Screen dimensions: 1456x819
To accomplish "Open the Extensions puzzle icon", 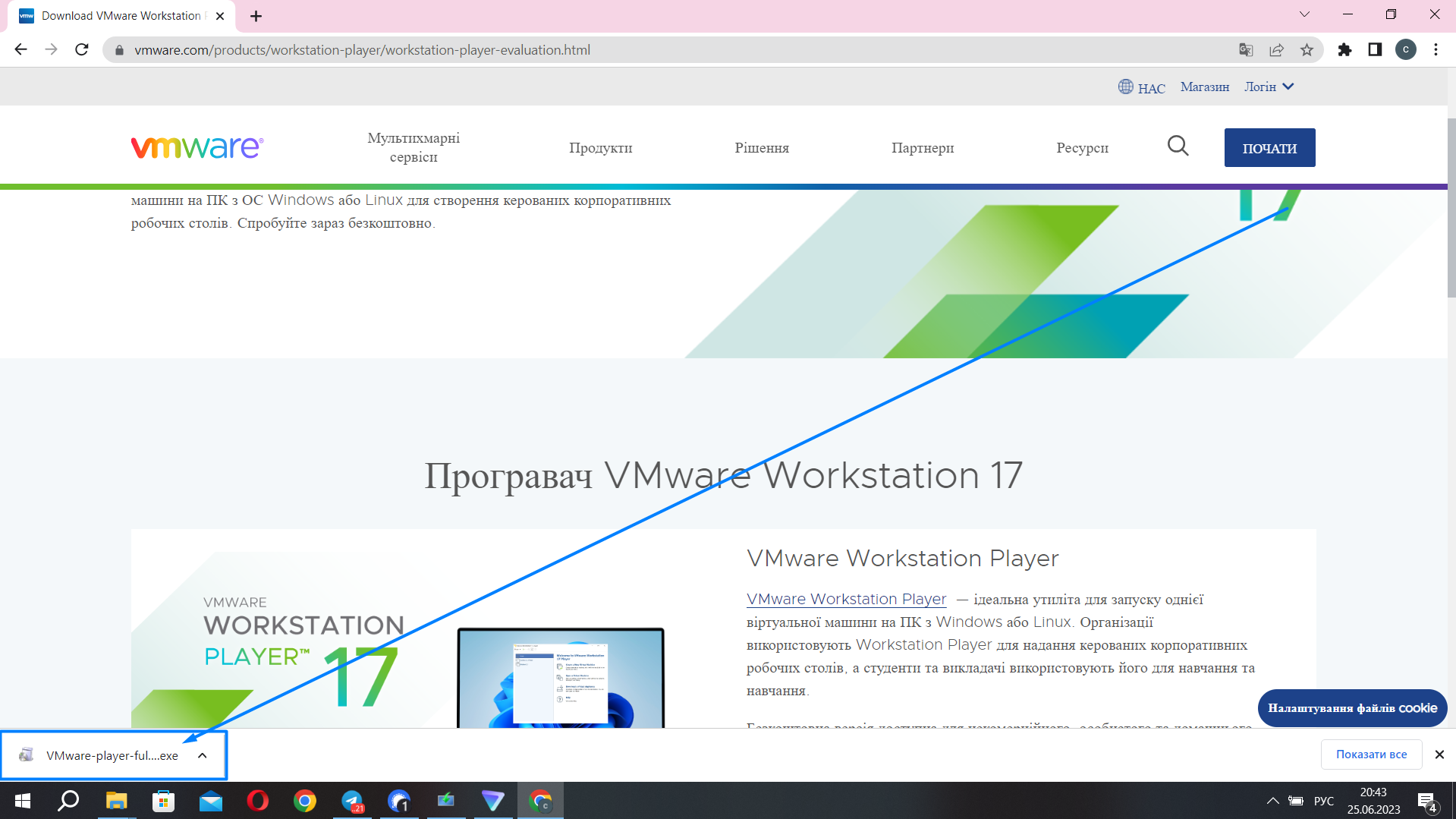I will coord(1344,50).
